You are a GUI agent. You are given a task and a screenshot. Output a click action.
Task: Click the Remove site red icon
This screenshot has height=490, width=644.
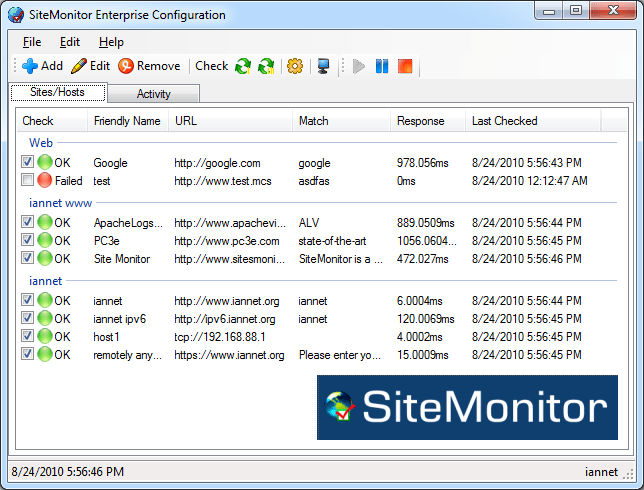[126, 66]
